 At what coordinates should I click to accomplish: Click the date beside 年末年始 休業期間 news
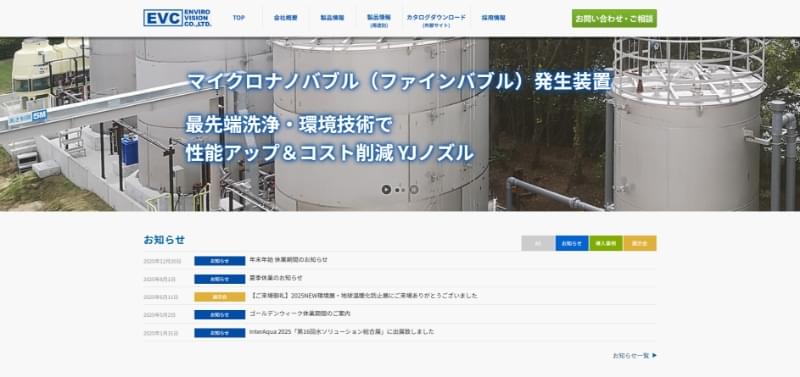click(x=162, y=261)
